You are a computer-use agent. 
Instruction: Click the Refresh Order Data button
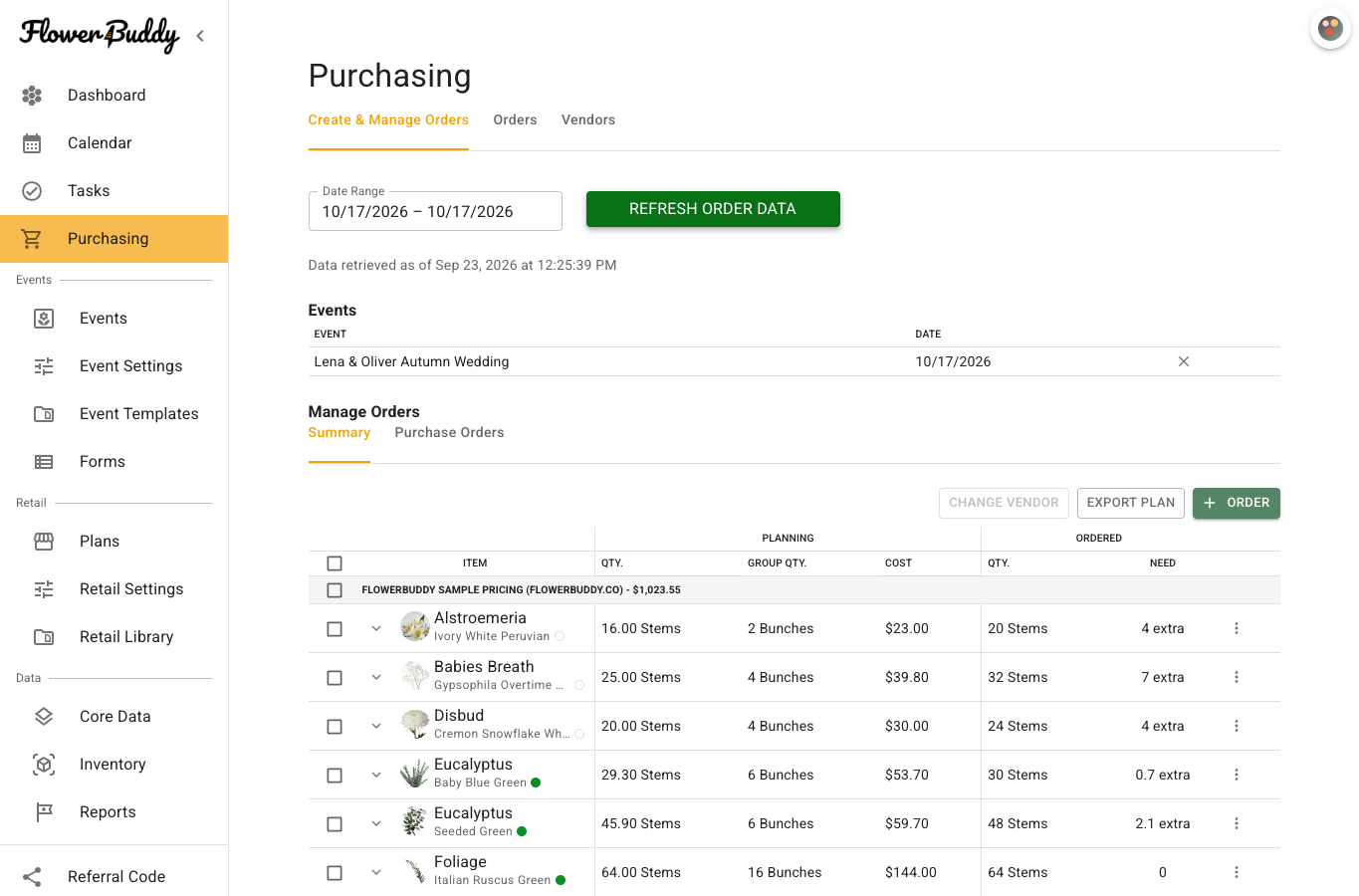(x=713, y=209)
